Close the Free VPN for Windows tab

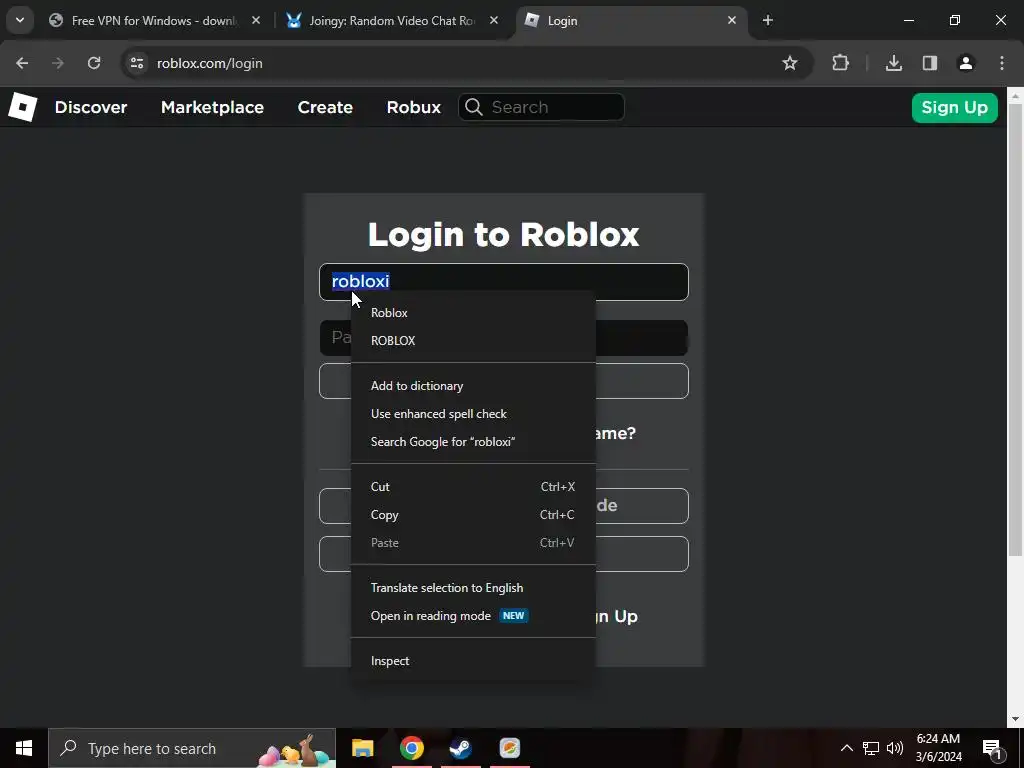(x=256, y=20)
